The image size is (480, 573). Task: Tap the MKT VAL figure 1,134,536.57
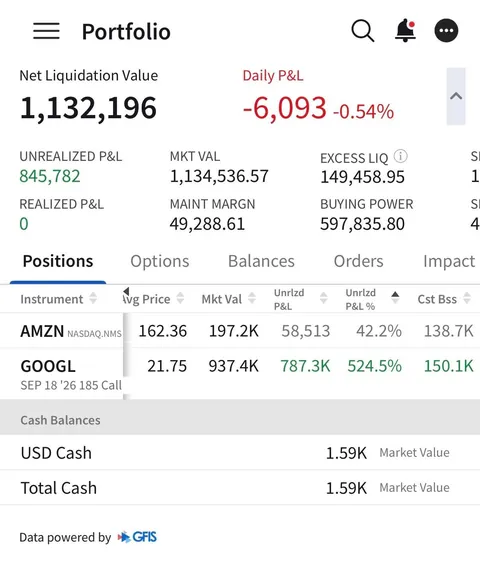tap(219, 176)
